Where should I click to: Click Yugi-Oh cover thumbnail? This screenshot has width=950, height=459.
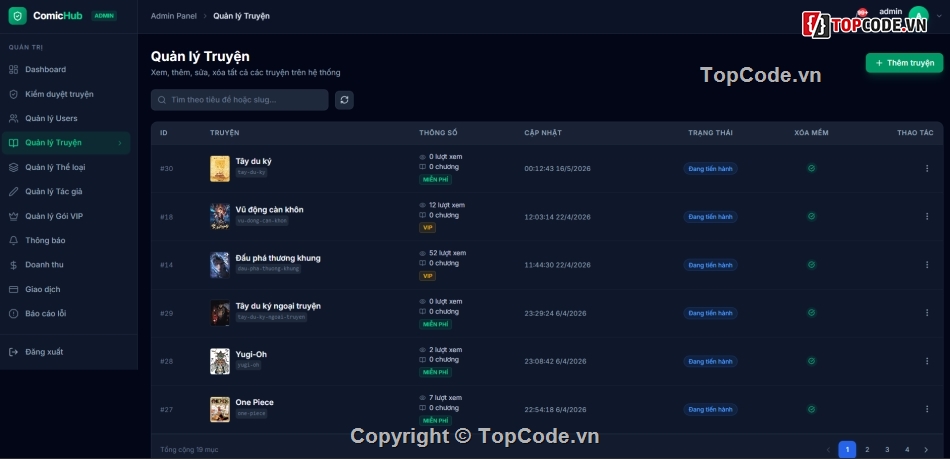tap(220, 361)
